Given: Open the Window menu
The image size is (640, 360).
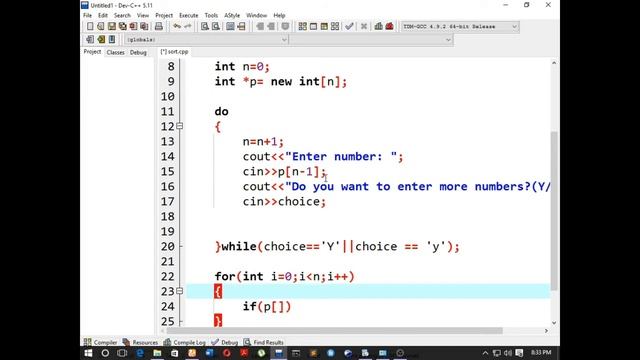Looking at the screenshot, I should [x=256, y=16].
